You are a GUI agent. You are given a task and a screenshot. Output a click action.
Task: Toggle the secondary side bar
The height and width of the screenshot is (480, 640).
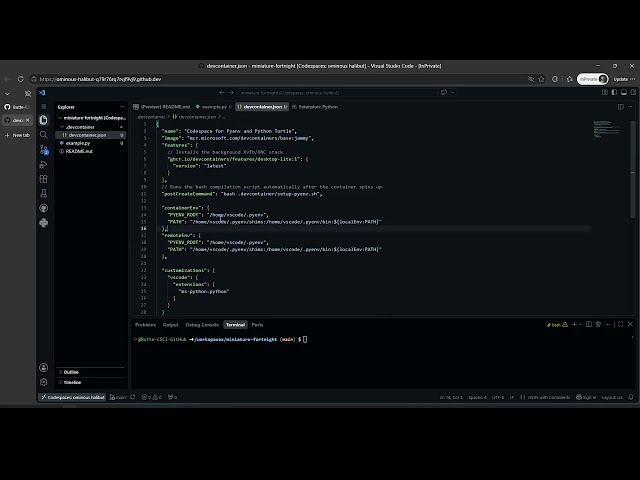click(x=633, y=92)
